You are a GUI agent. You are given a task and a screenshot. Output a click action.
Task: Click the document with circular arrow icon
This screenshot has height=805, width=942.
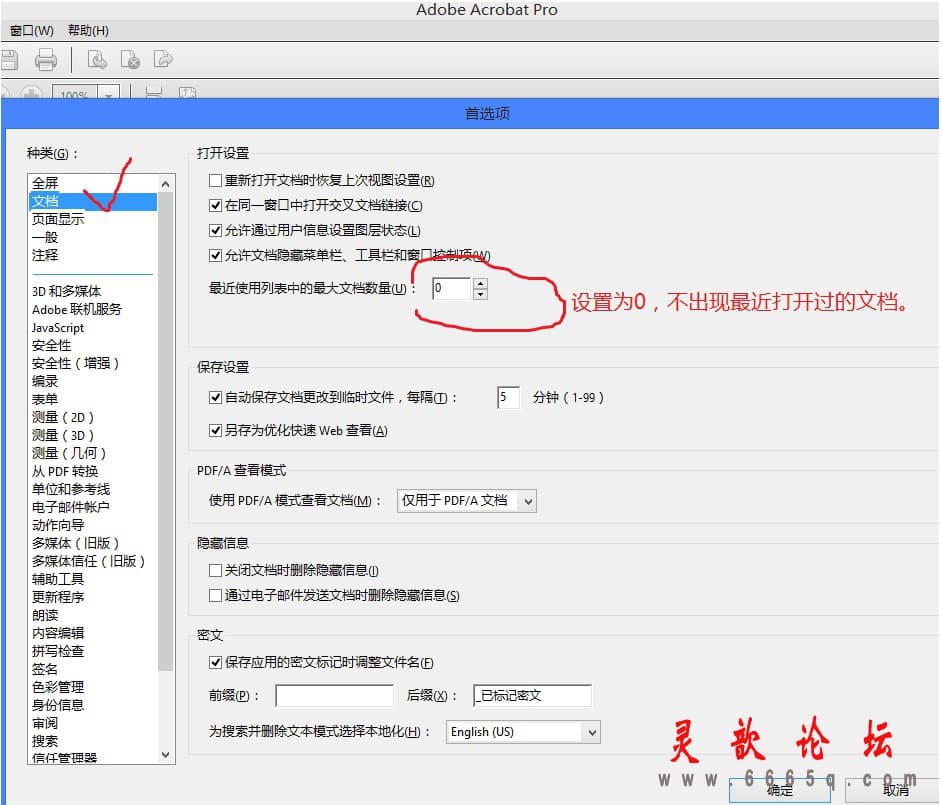pos(97,59)
